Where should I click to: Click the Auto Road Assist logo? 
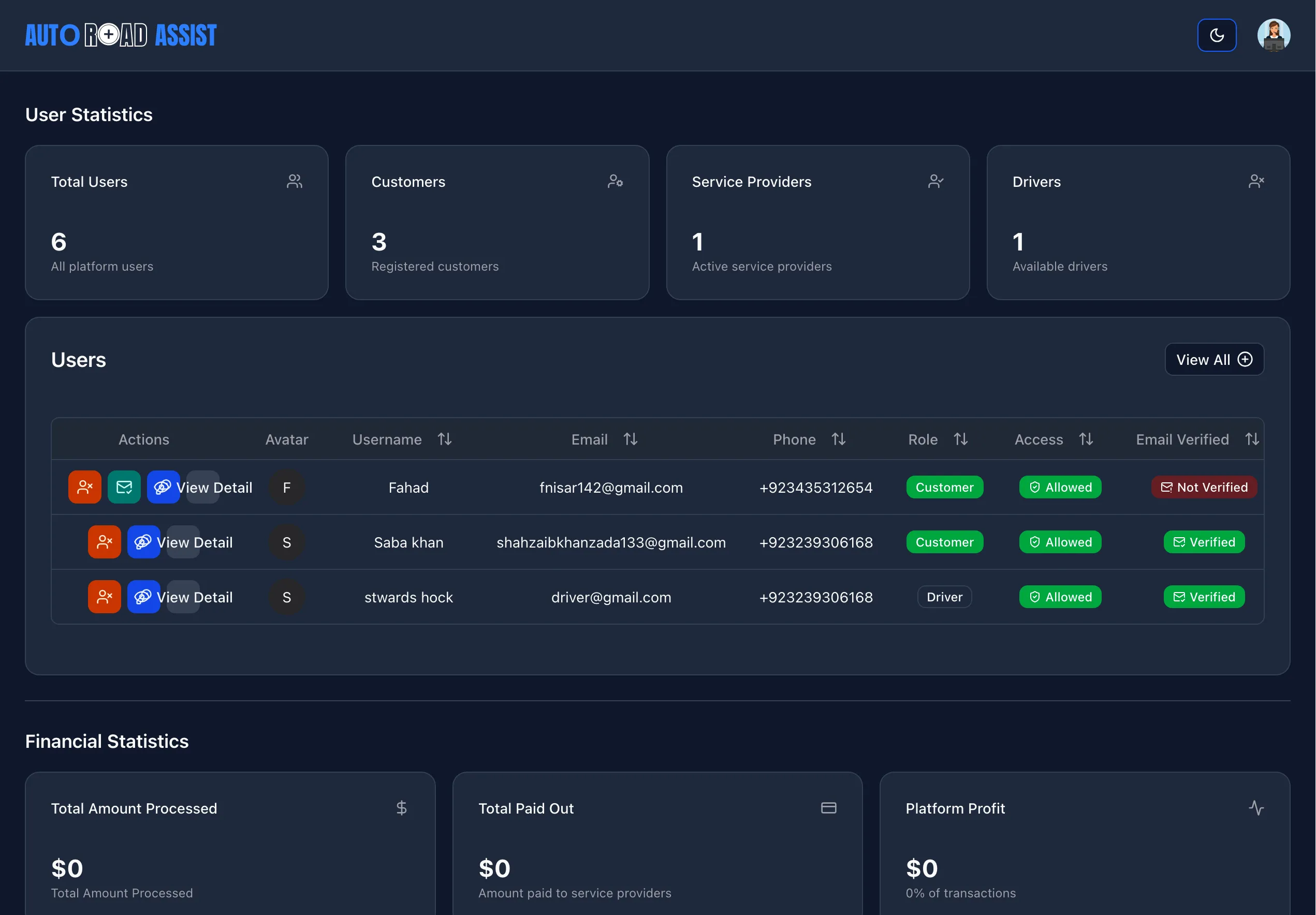coord(121,36)
